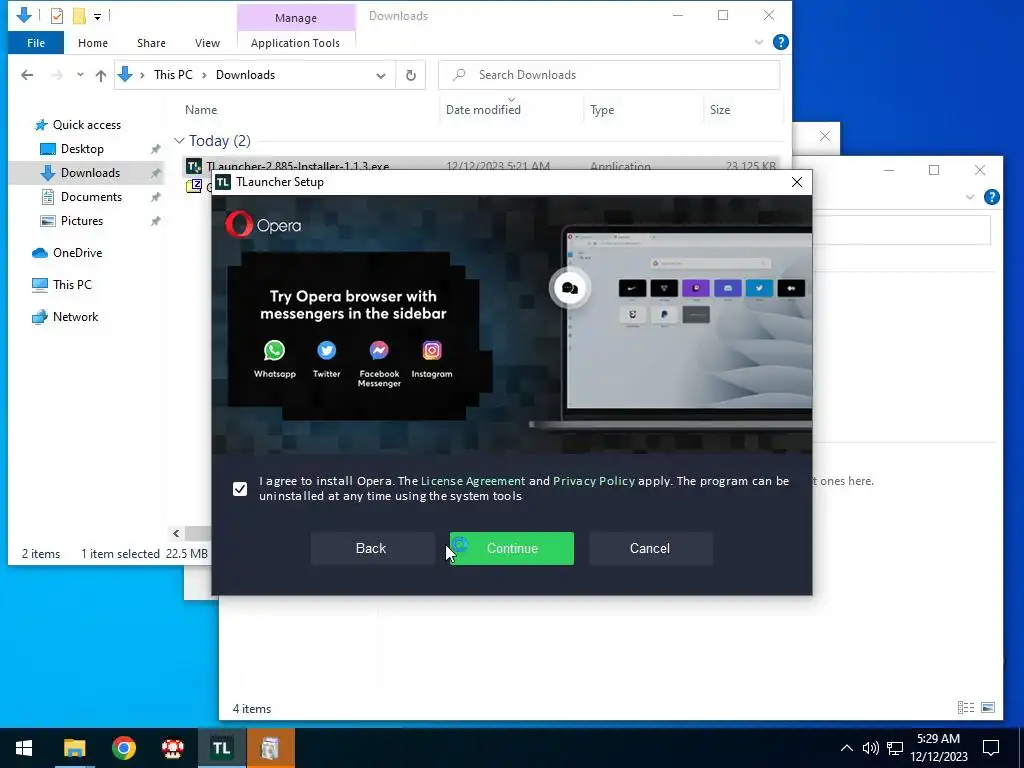Switch to details view in back window
The height and width of the screenshot is (768, 1024).
(965, 708)
